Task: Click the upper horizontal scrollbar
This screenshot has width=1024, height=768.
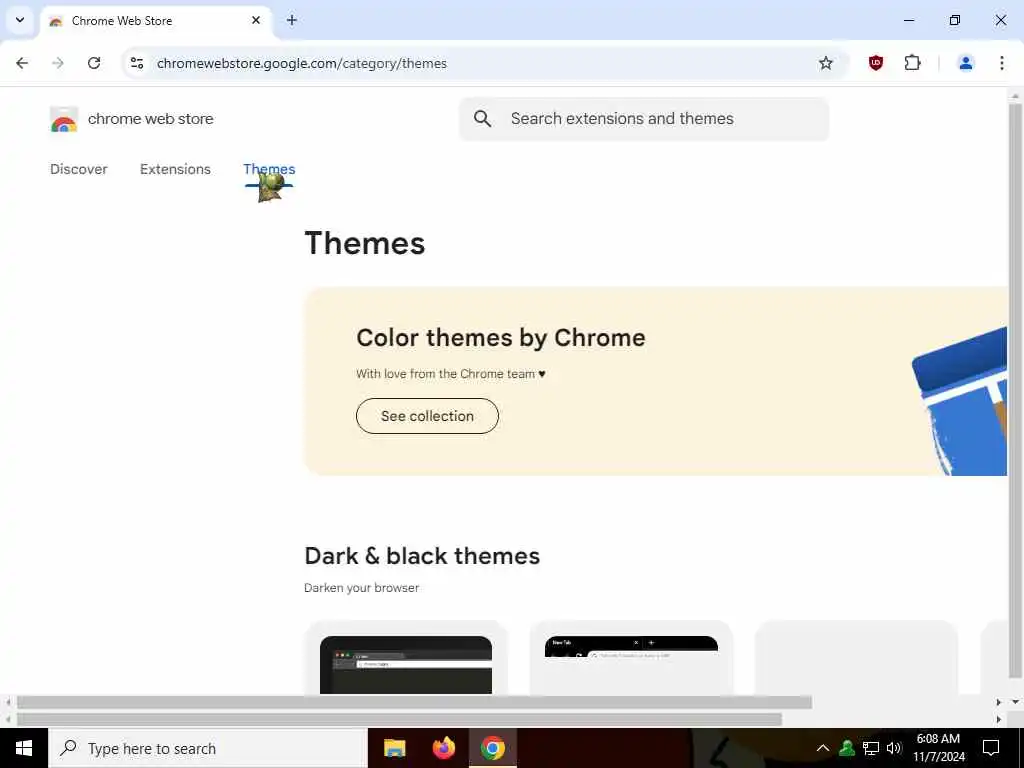Action: pos(414,703)
